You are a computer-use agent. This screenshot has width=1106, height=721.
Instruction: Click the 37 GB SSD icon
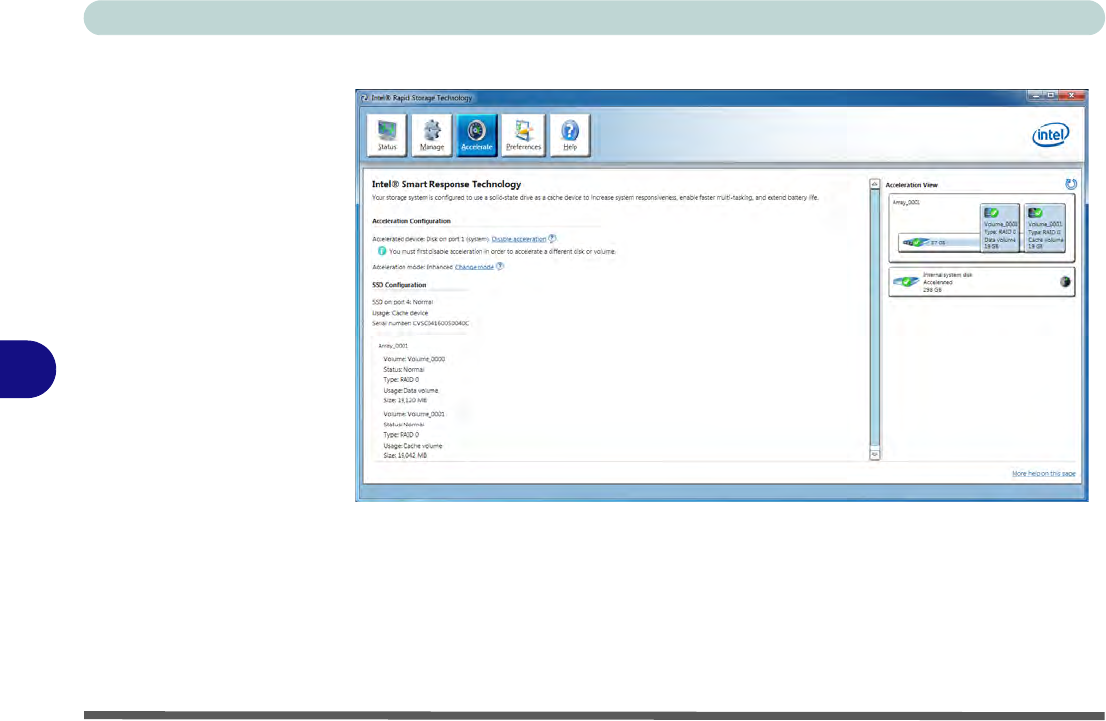[914, 241]
